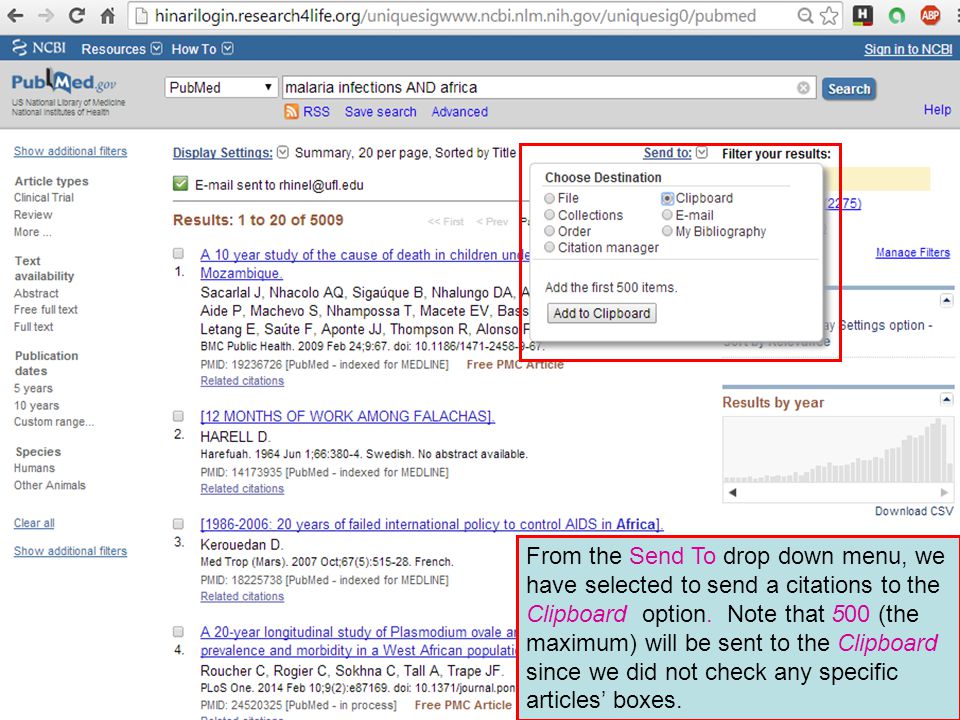This screenshot has height=720, width=960.
Task: Open the Adblock Plus extension icon
Action: (930, 16)
